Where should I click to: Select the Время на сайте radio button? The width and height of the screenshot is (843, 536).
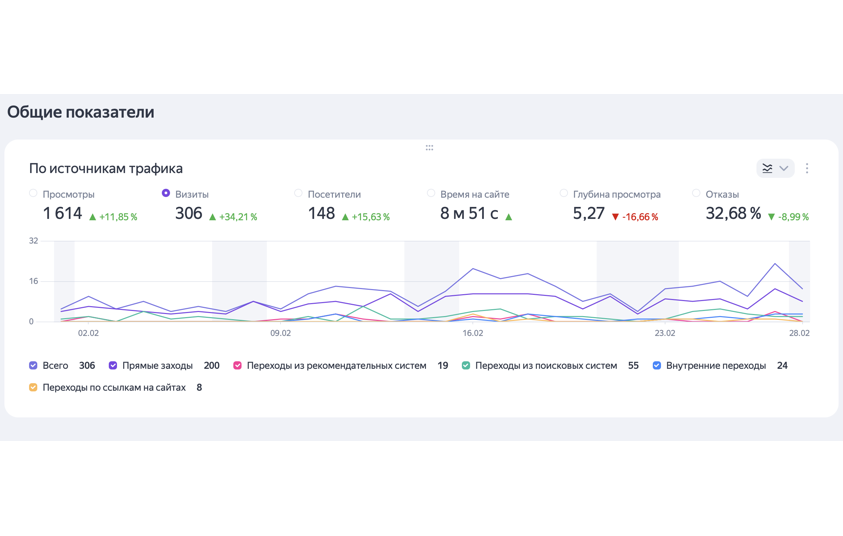pos(431,193)
